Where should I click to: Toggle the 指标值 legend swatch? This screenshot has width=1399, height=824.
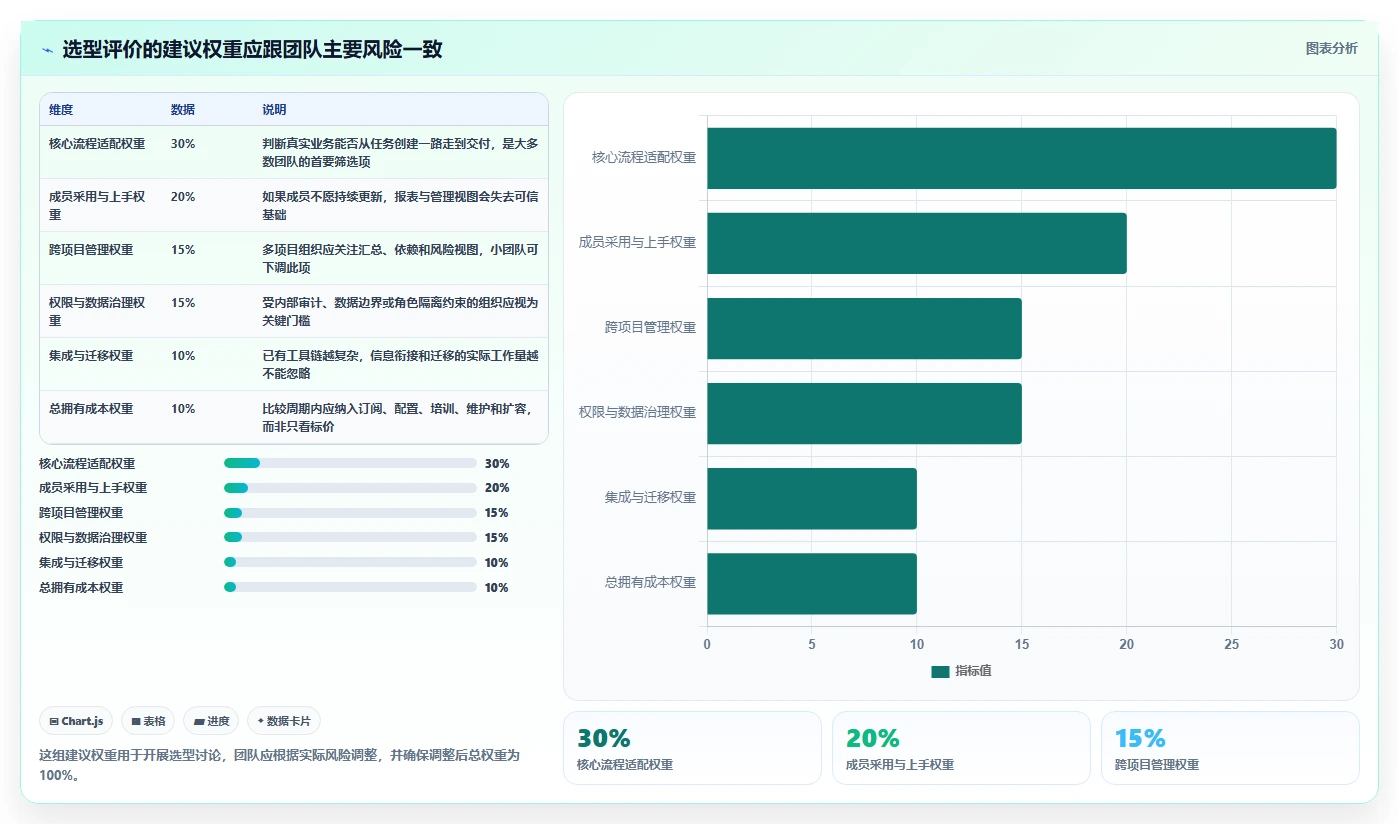940,672
